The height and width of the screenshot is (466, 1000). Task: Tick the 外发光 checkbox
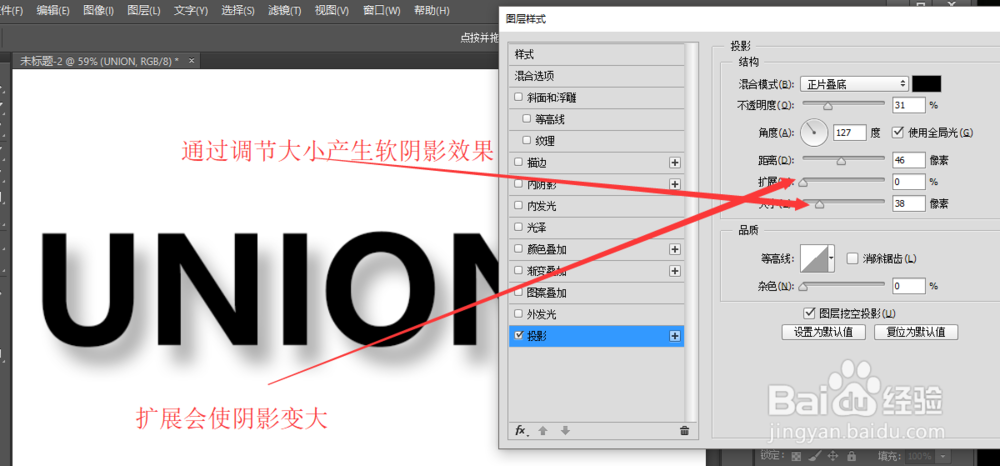pos(518,314)
